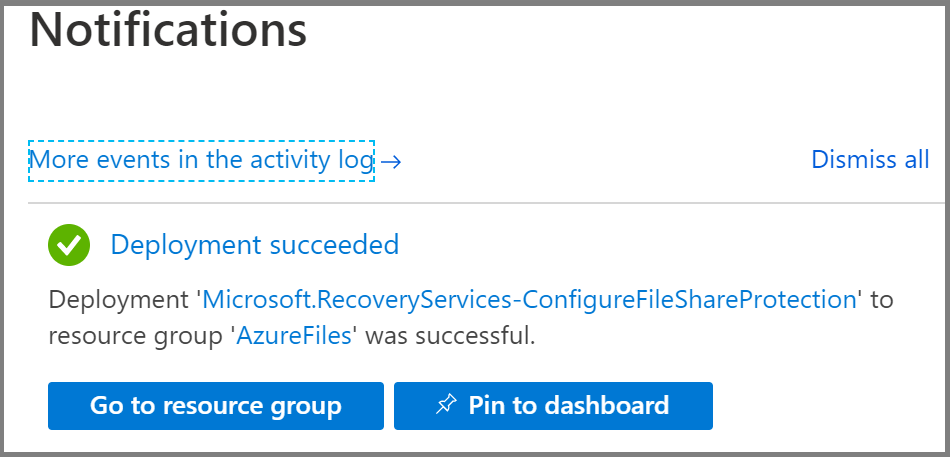
Task: Click the arrow icon beside activity log link
Action: [391, 162]
